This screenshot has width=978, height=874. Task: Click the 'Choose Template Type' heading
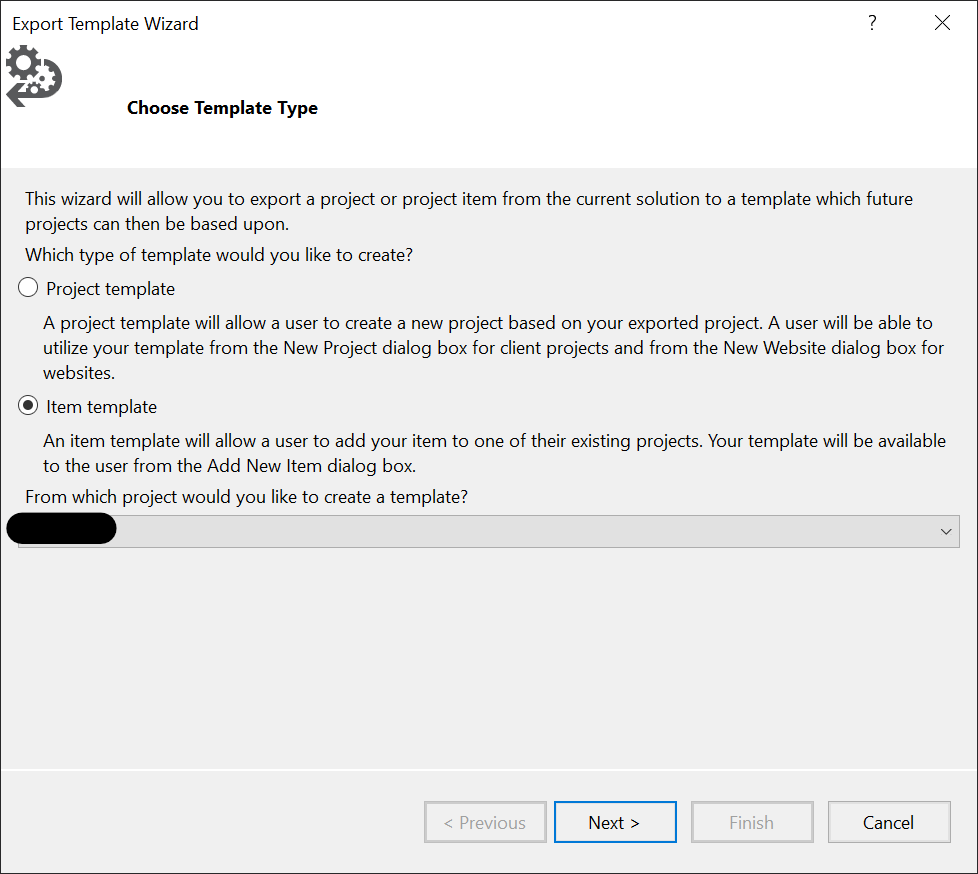[x=222, y=108]
